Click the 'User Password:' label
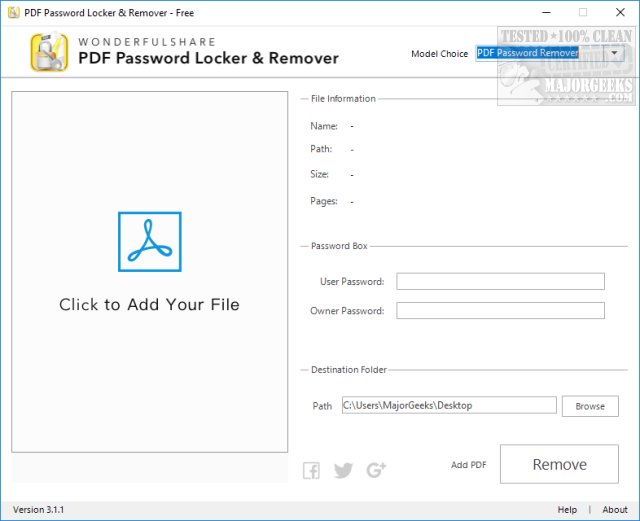Viewport: 640px width, 521px height. point(352,282)
